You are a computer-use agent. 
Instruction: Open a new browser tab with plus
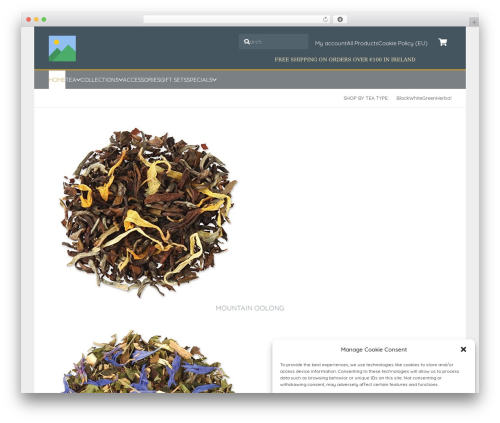point(474,22)
